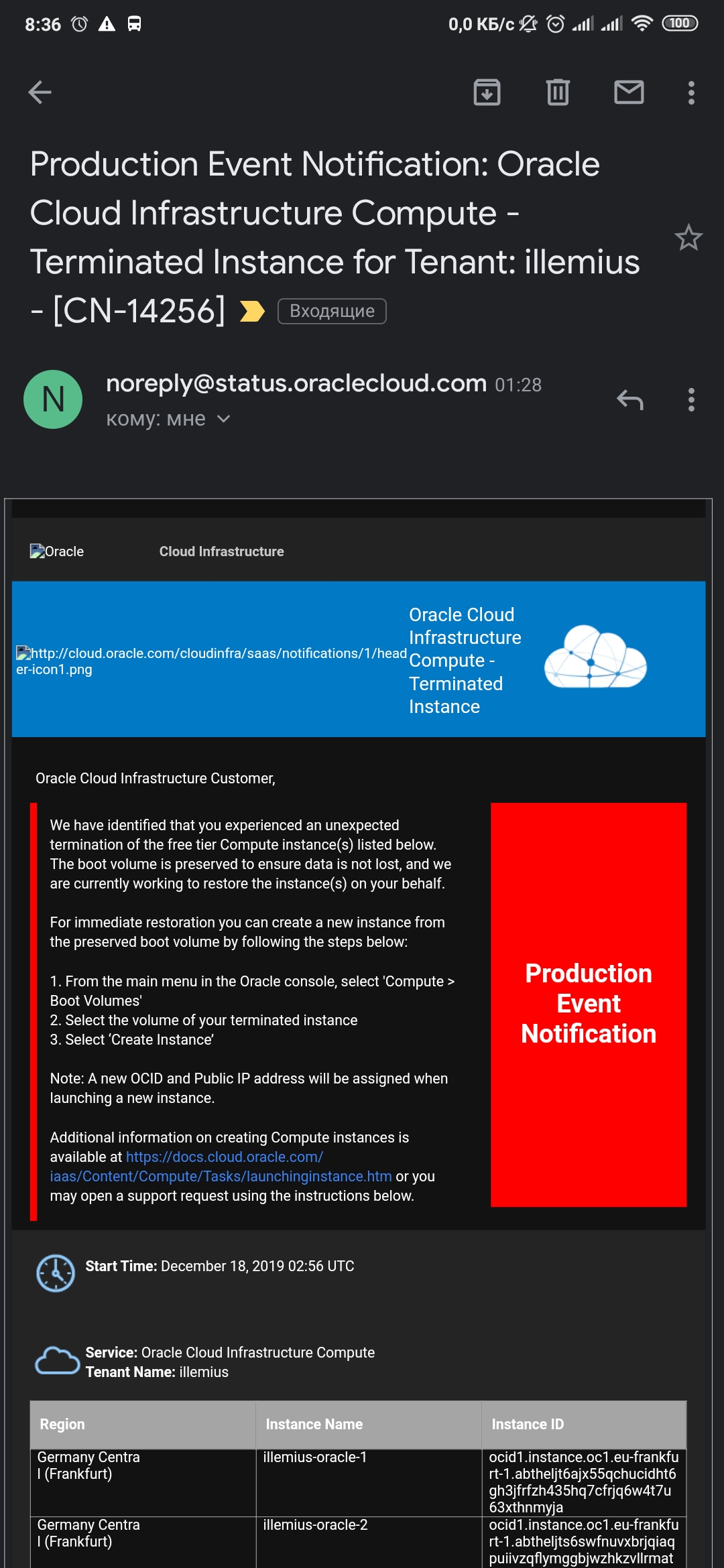
Task: Tap Instance Name column header
Action: pos(369,1424)
